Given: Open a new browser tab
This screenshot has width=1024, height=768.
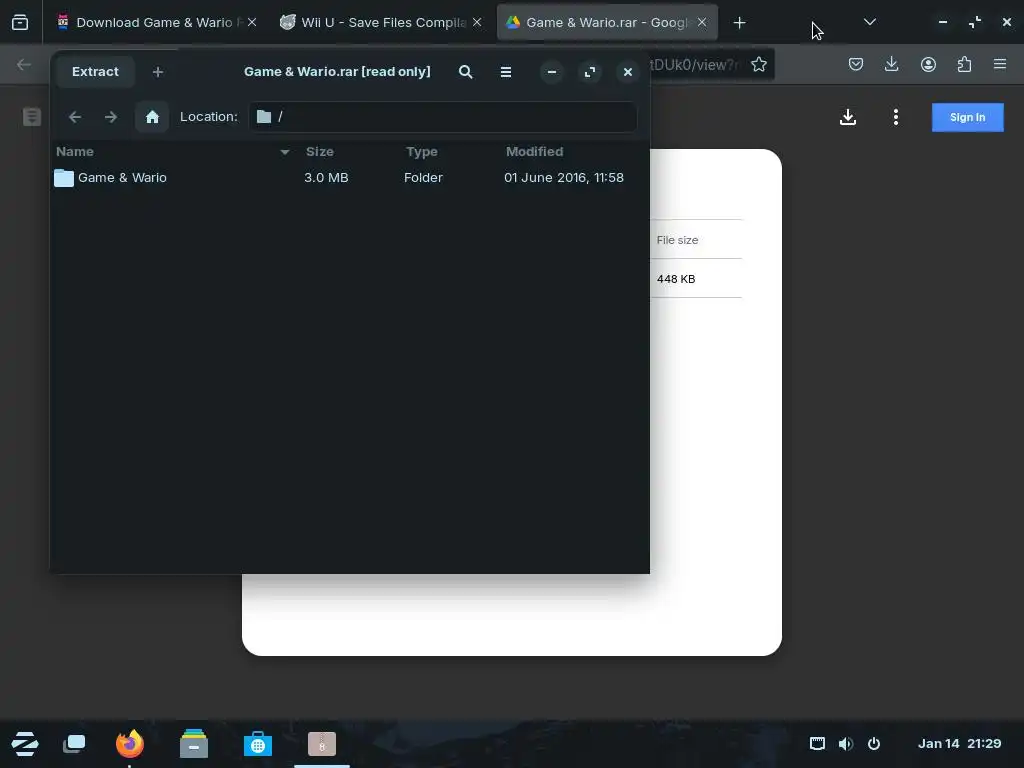Looking at the screenshot, I should coord(739,23).
